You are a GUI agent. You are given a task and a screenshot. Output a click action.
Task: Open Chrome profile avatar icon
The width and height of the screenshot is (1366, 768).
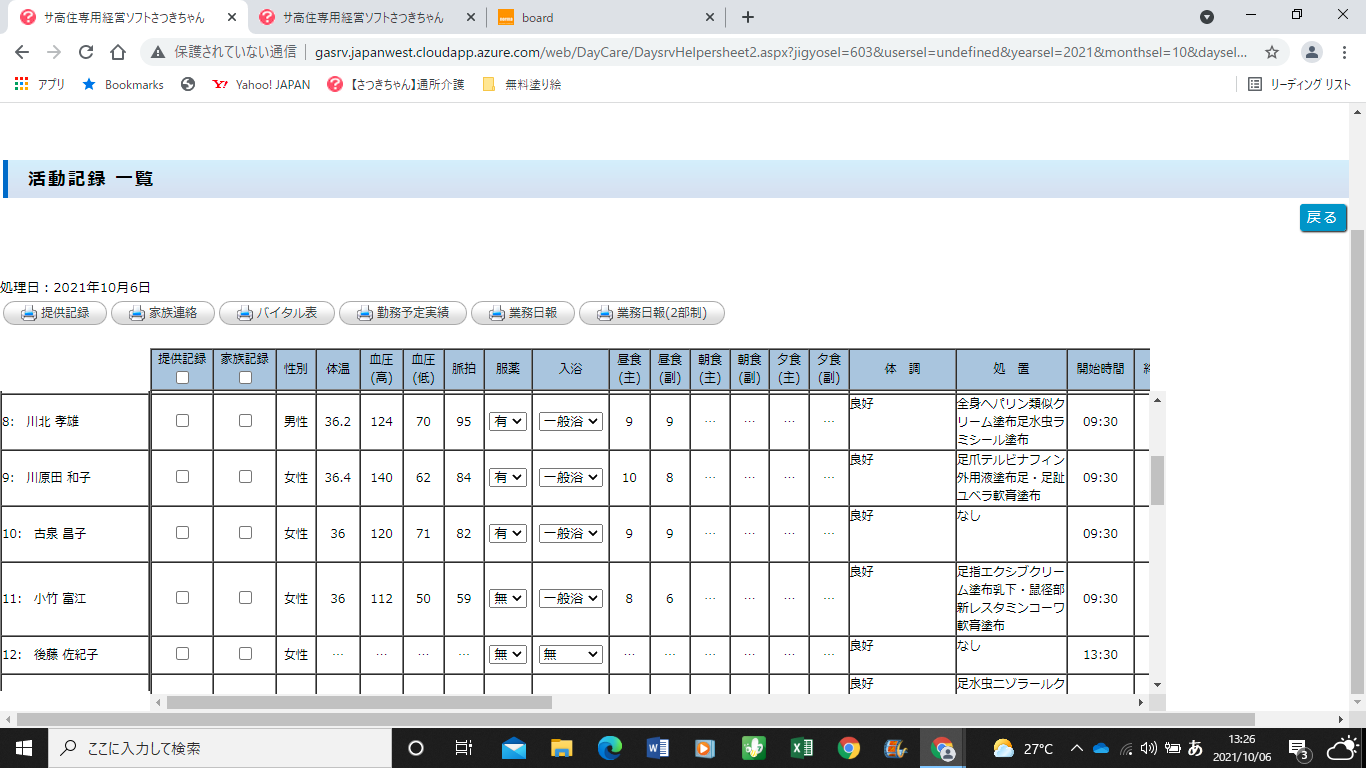click(x=1312, y=52)
